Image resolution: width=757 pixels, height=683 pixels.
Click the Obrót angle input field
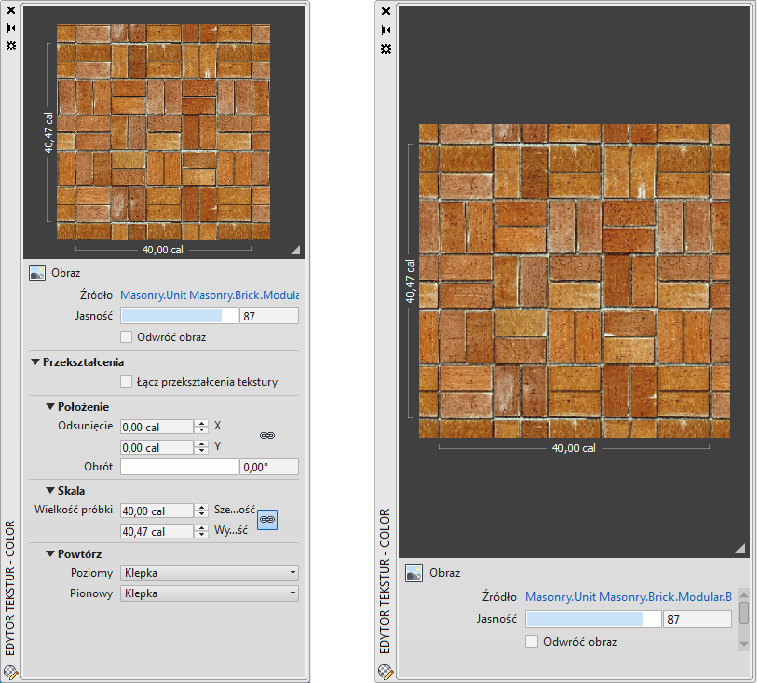(268, 467)
